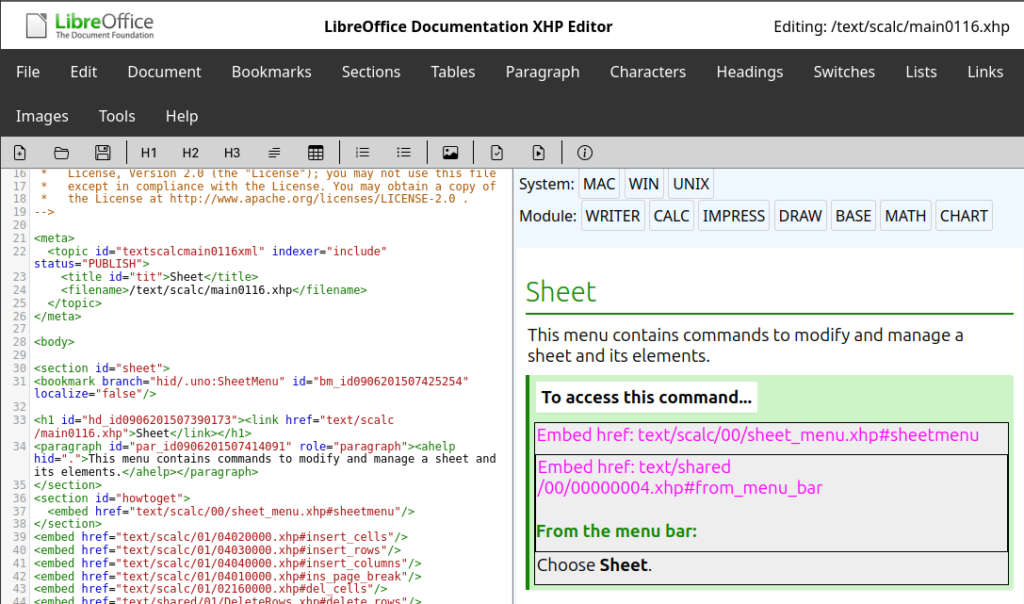Open the File menu
This screenshot has width=1024, height=604.
coord(27,71)
